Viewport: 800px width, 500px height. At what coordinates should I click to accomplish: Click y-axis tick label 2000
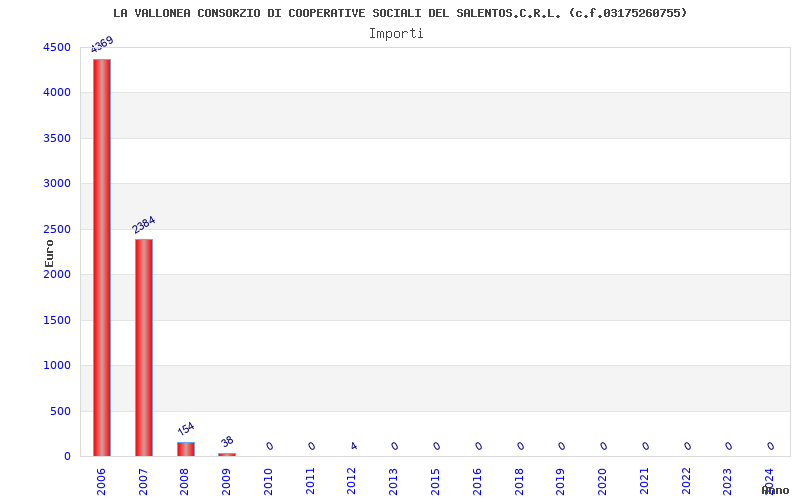click(57, 274)
